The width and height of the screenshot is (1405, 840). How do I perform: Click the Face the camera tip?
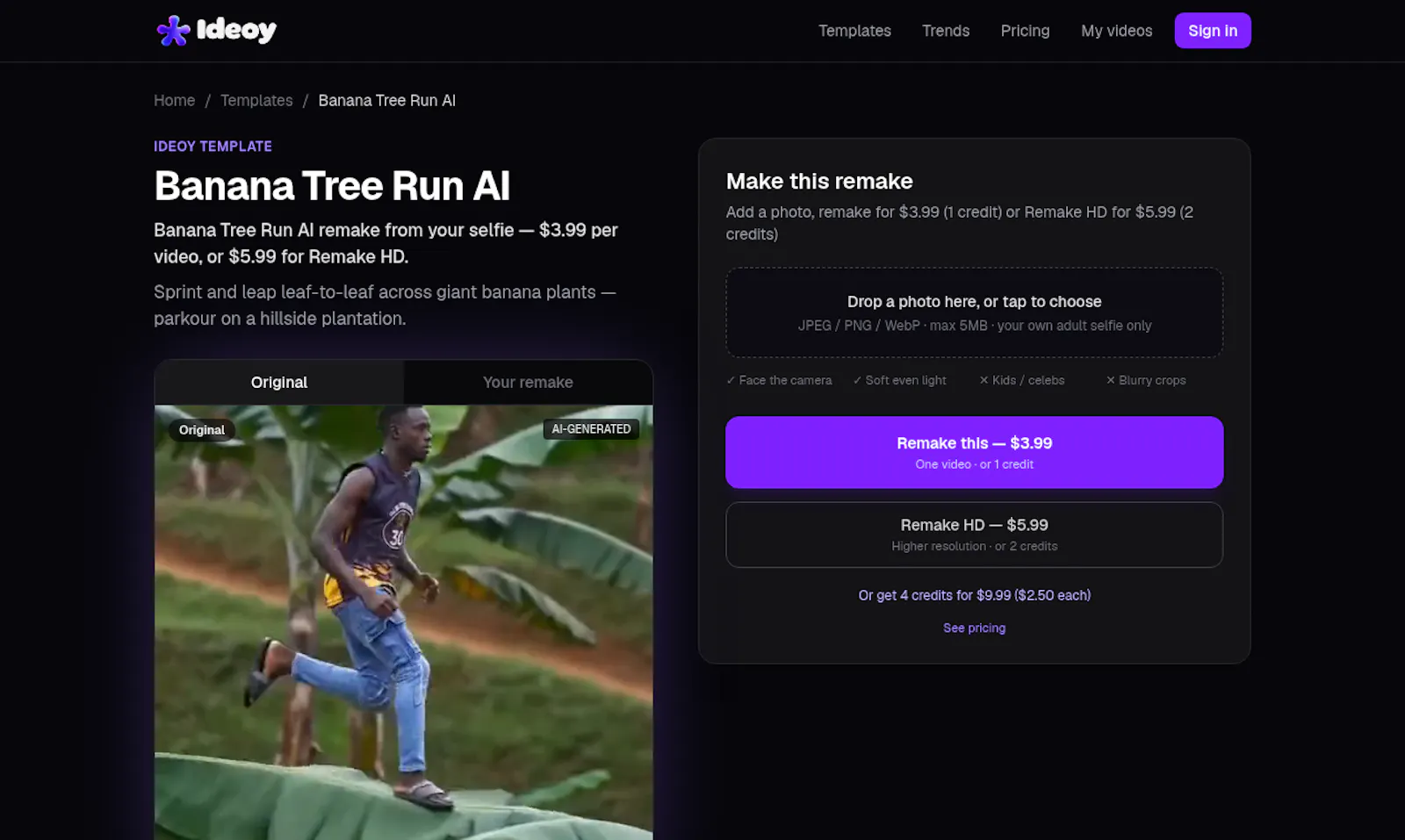[x=779, y=380]
